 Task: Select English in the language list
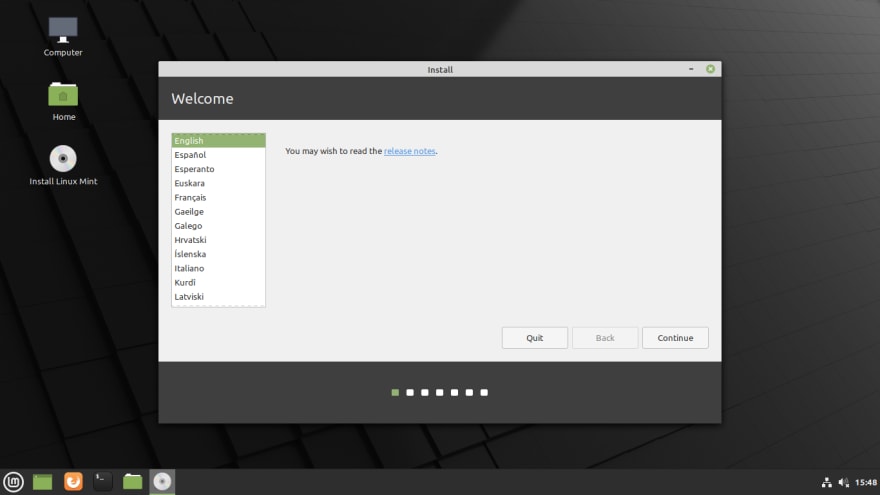218,141
